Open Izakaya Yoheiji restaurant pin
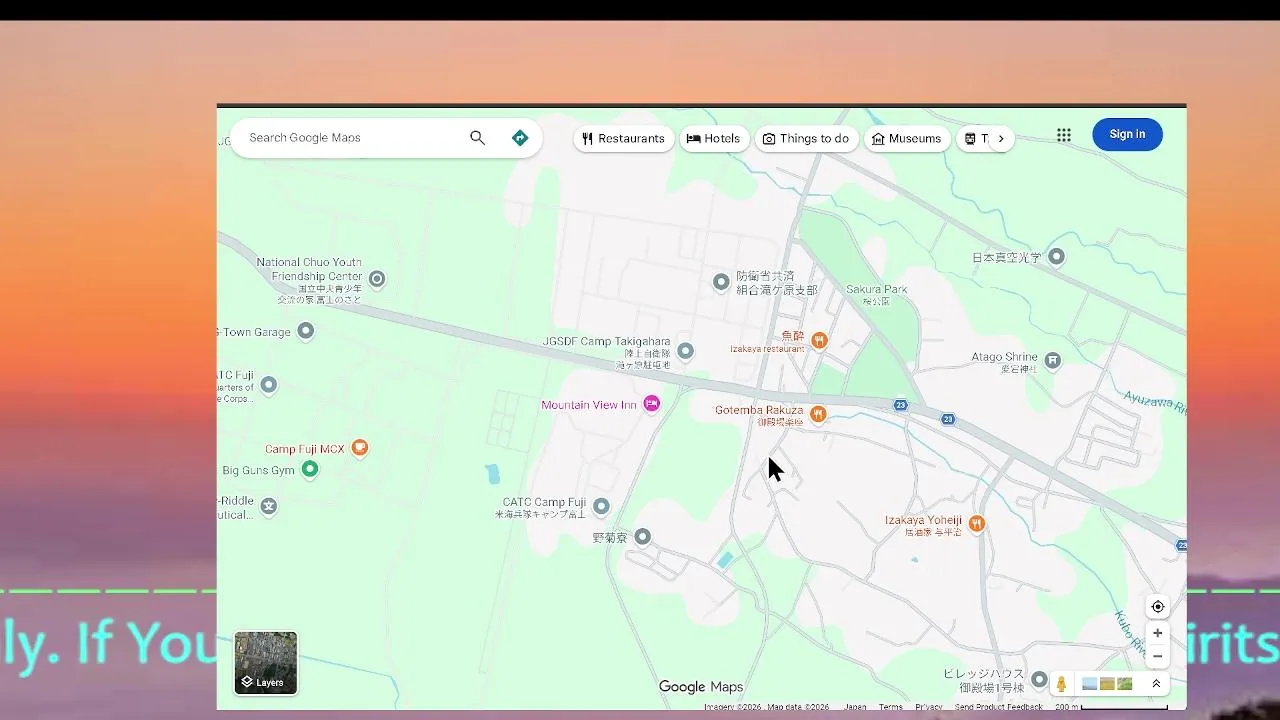 (977, 524)
